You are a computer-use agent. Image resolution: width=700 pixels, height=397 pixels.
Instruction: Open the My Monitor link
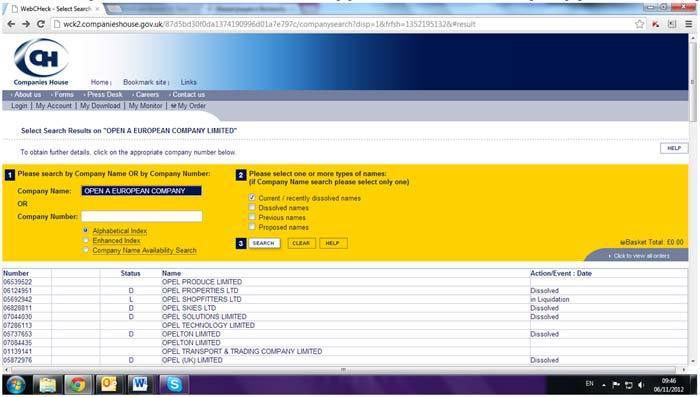pos(146,106)
